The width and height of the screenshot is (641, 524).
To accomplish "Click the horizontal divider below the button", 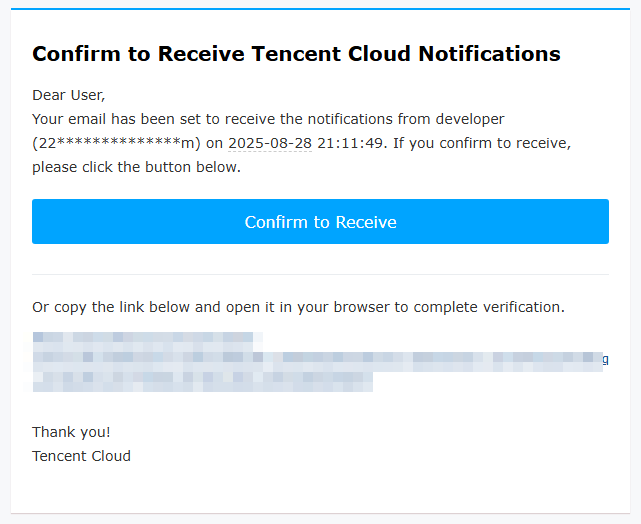I will [320, 274].
